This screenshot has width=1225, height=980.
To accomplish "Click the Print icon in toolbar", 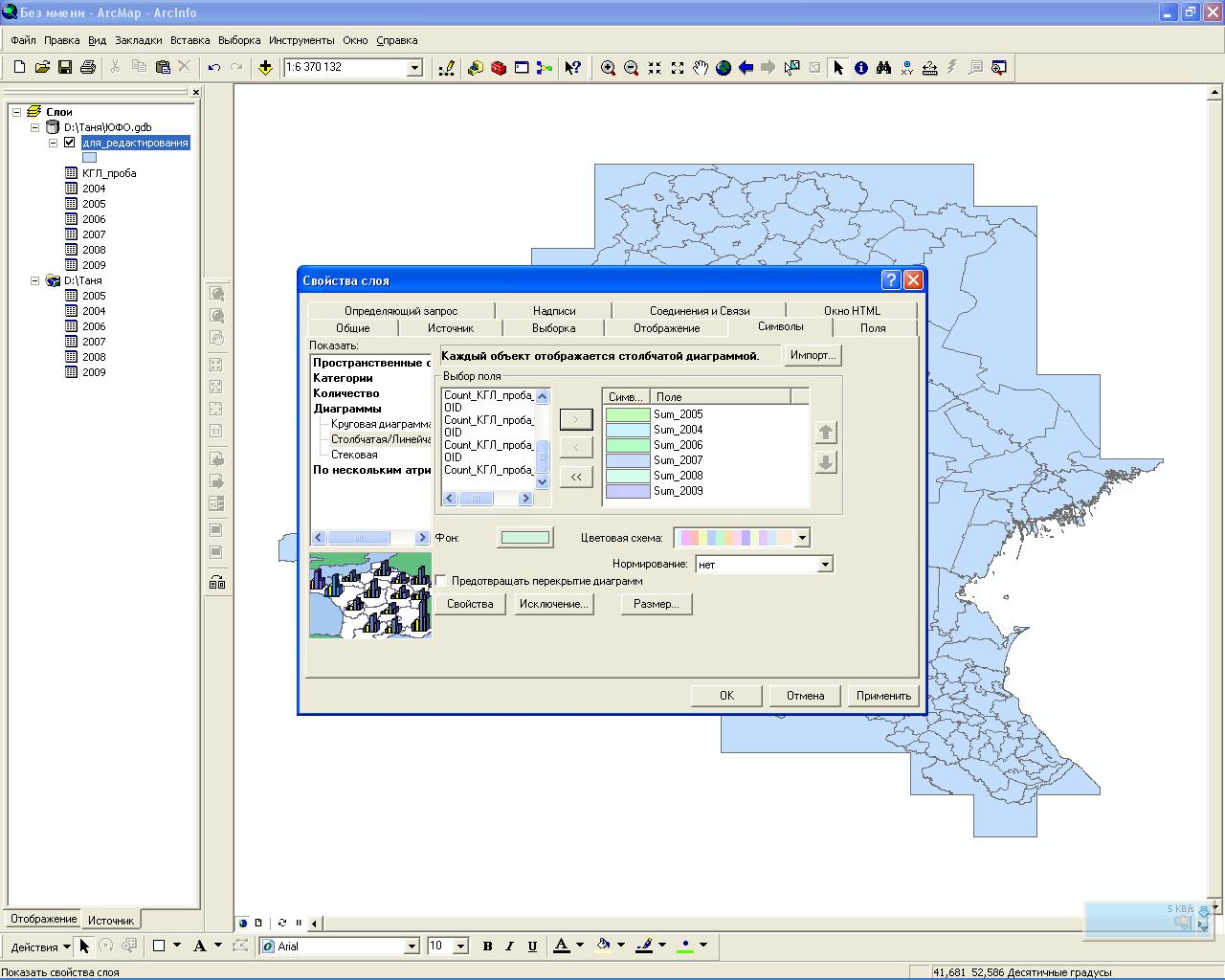I will pos(88,67).
